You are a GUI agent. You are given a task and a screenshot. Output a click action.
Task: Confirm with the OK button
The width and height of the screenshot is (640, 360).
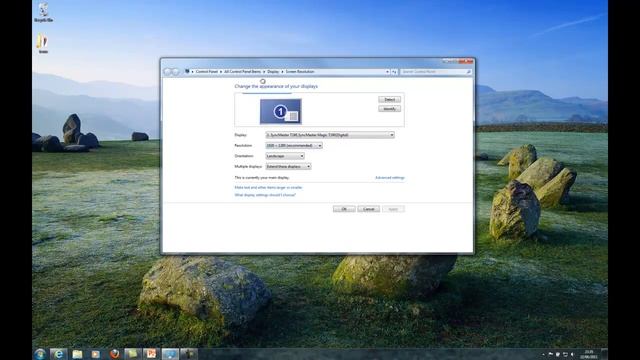click(x=344, y=209)
